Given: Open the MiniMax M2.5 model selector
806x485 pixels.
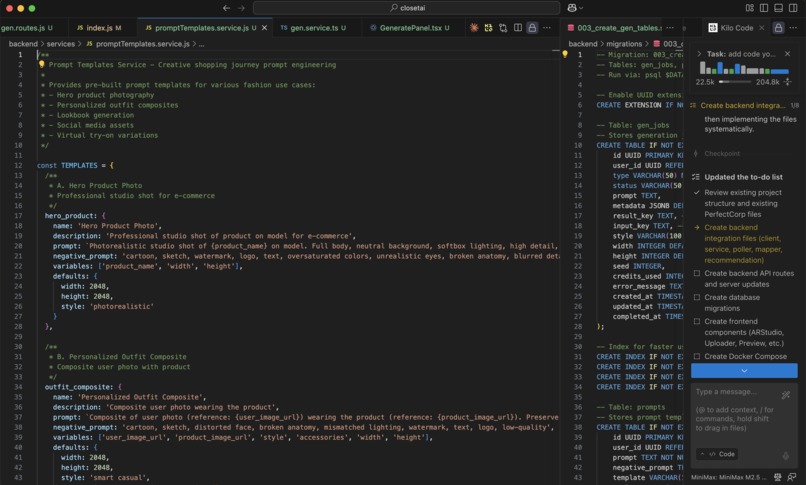Looking at the screenshot, I should [x=729, y=477].
